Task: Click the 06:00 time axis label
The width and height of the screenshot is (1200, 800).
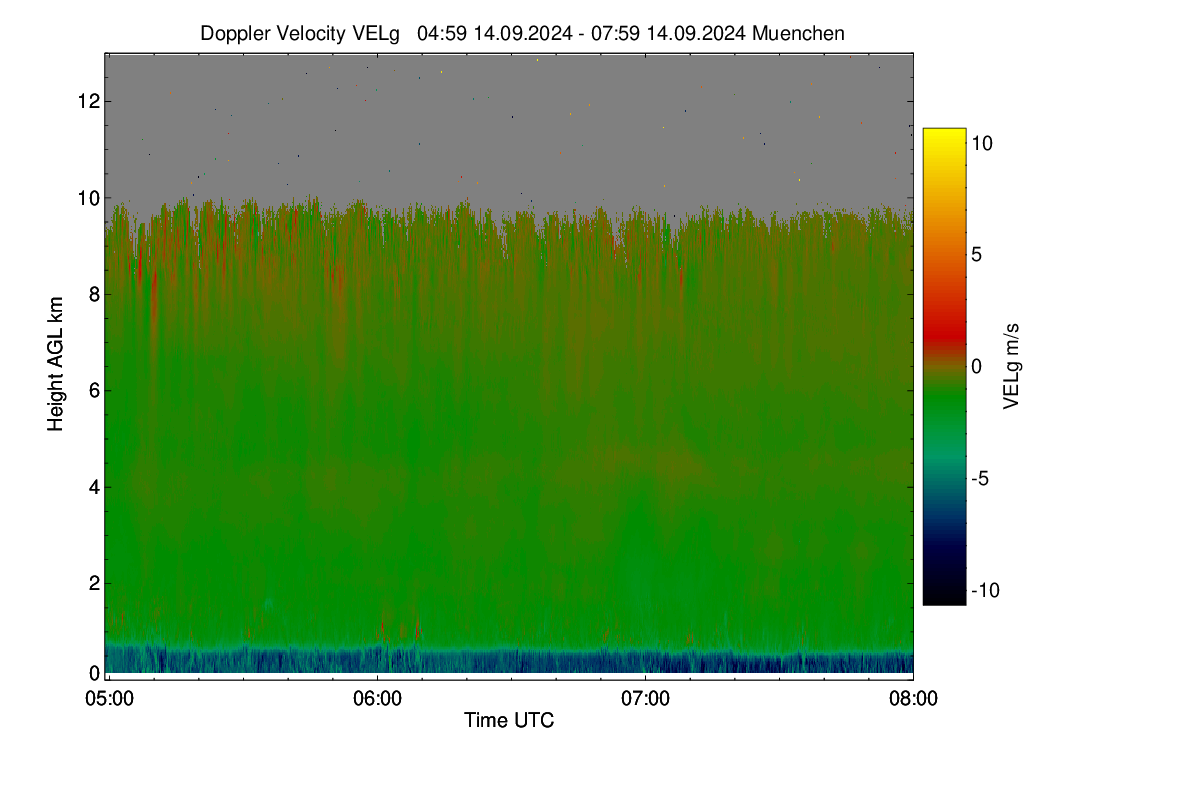Action: [x=376, y=698]
